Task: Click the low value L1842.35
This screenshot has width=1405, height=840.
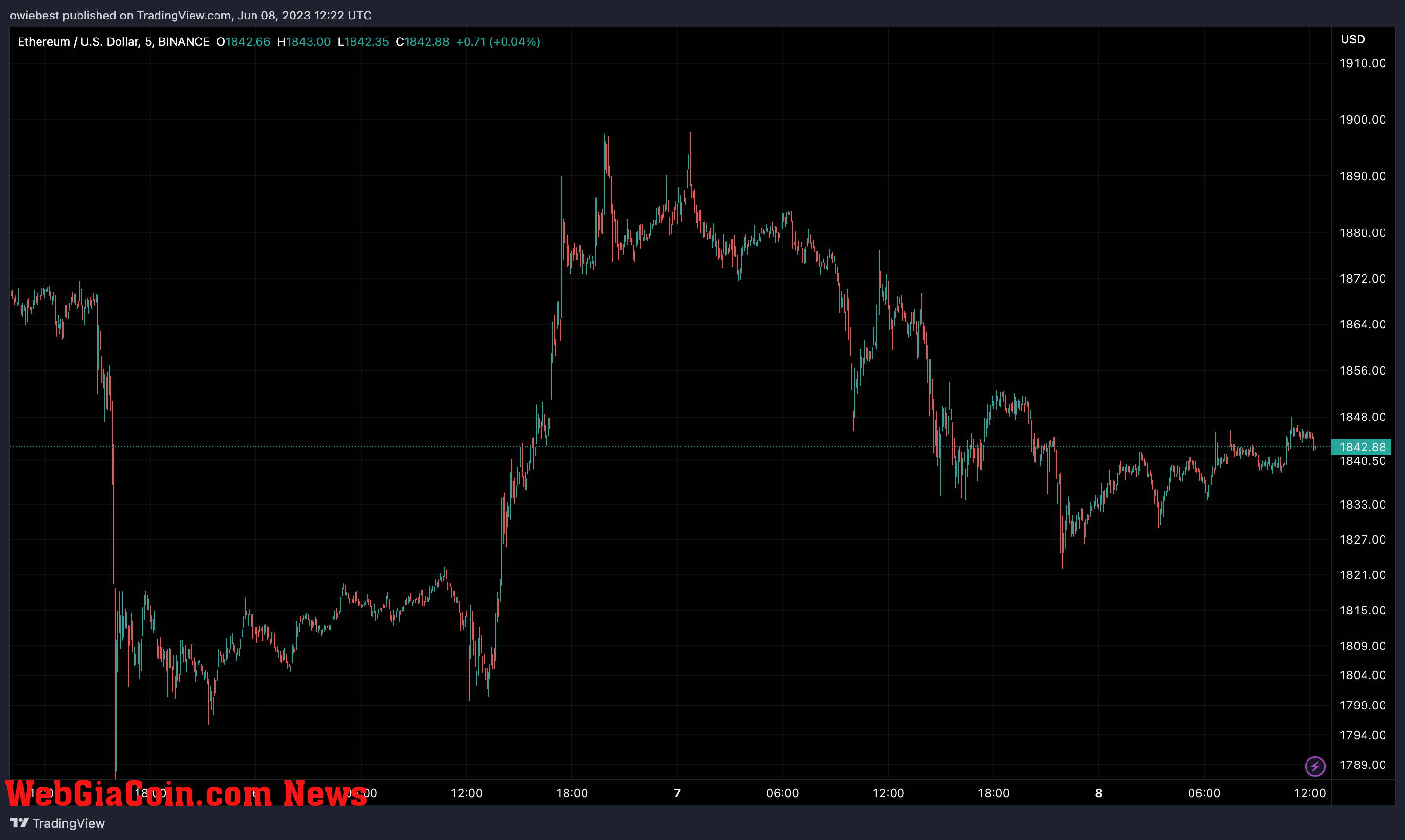Action: (363, 42)
